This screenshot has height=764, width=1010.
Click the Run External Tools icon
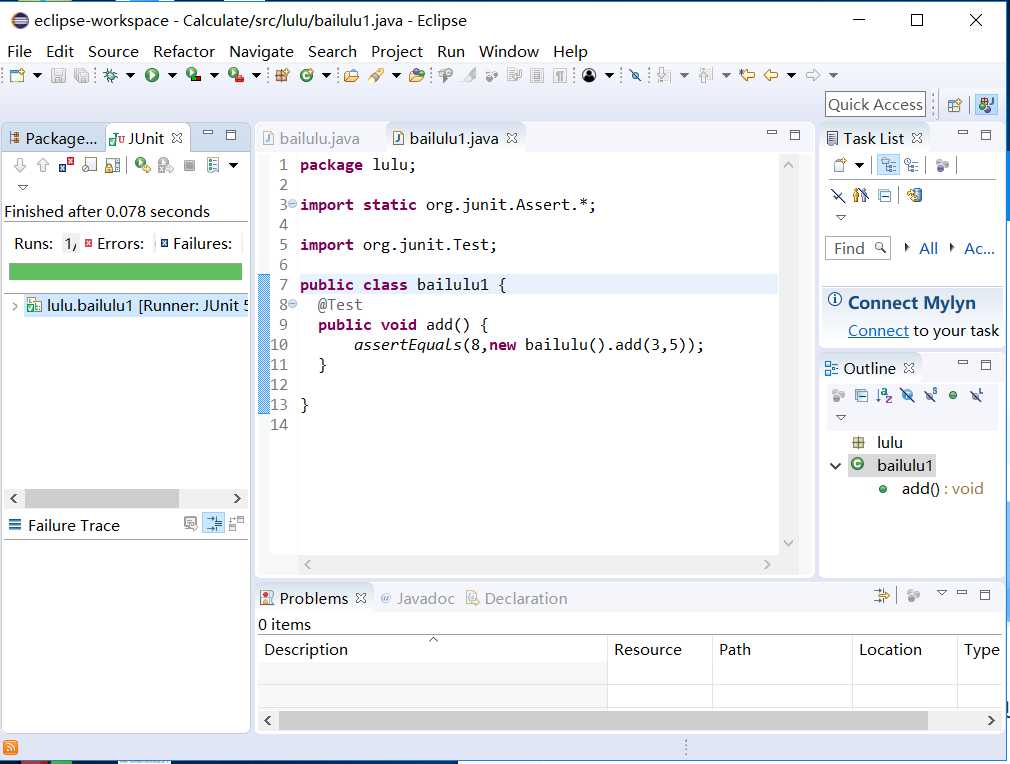(x=236, y=75)
